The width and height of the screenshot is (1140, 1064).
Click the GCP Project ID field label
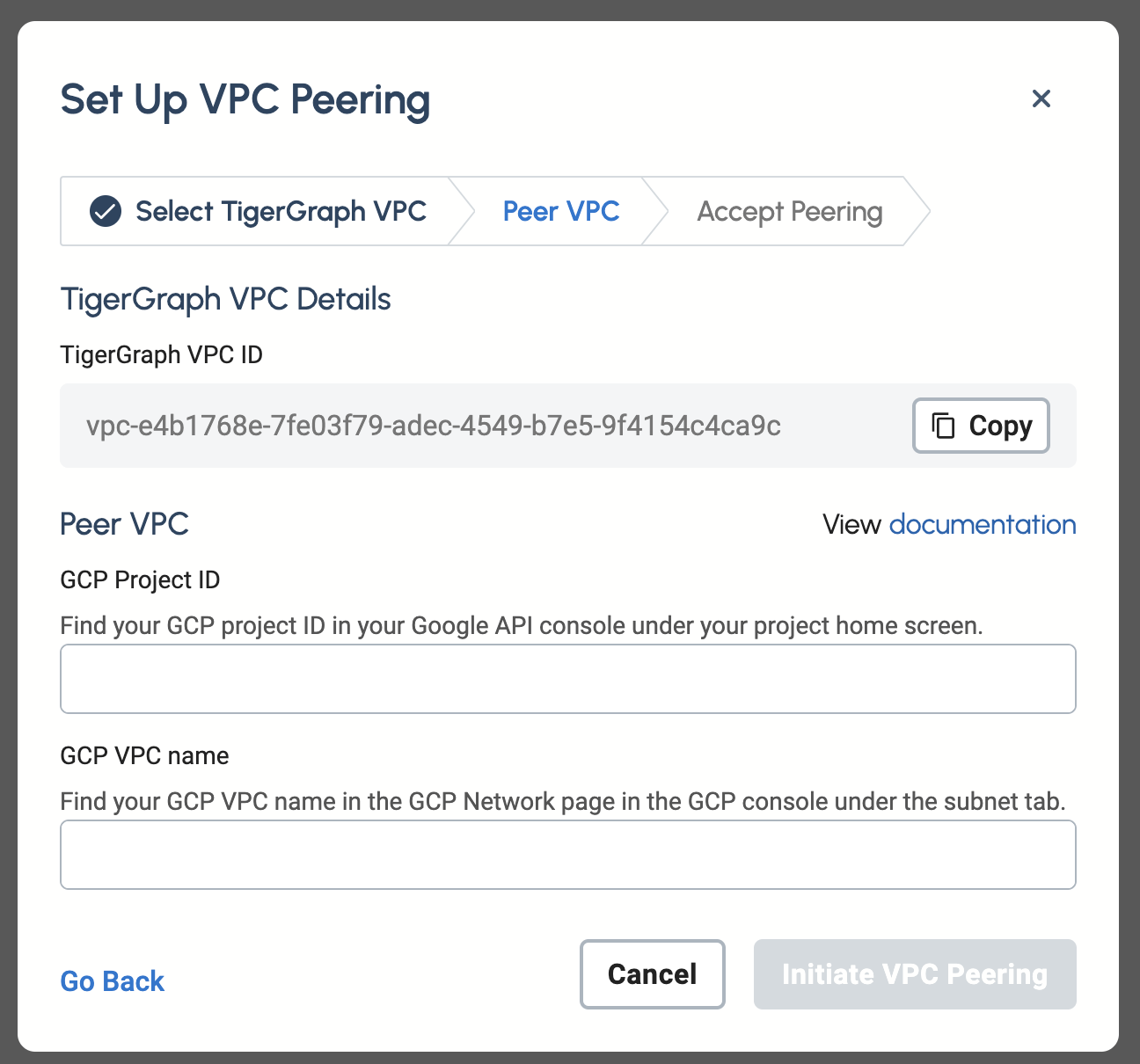pyautogui.click(x=140, y=580)
